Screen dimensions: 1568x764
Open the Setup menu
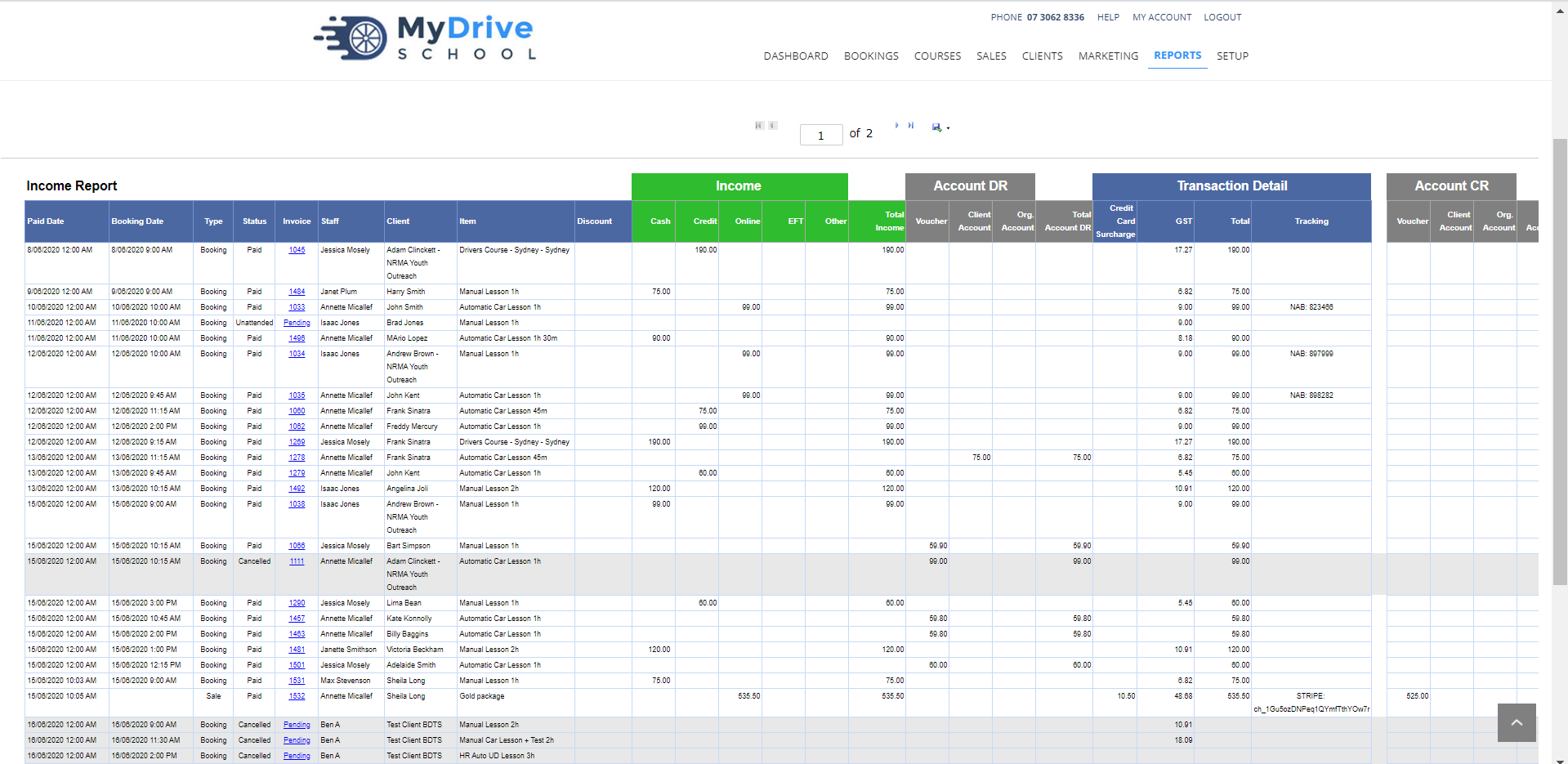point(1232,56)
